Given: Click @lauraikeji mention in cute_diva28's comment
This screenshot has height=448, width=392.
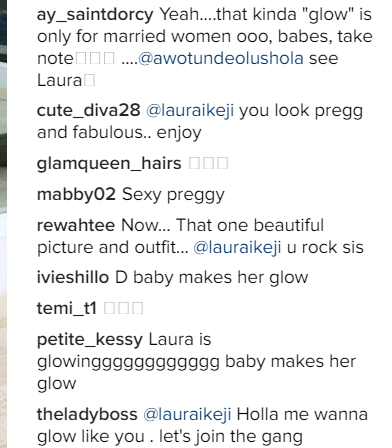Looking at the screenshot, I should pos(190,111).
